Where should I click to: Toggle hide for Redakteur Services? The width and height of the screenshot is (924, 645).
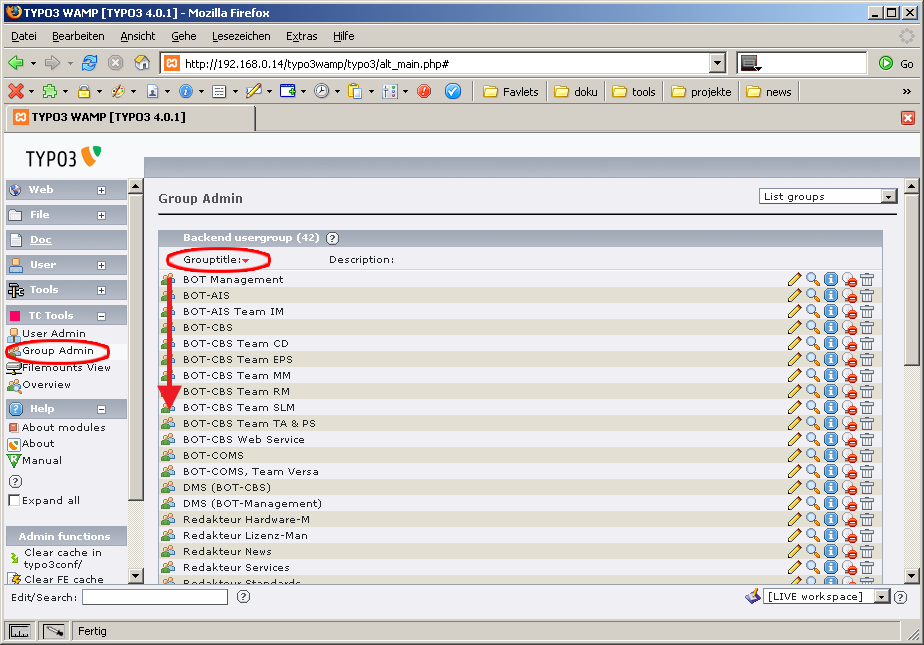click(849, 567)
